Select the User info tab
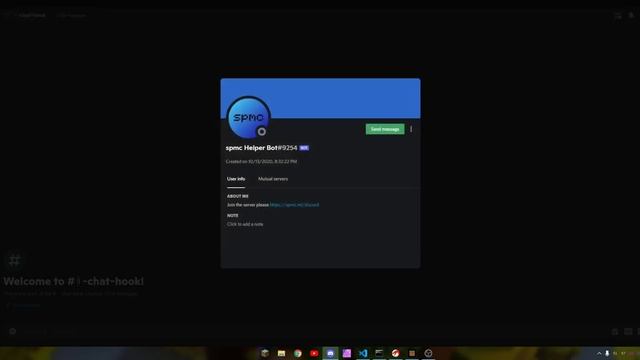 pos(236,179)
